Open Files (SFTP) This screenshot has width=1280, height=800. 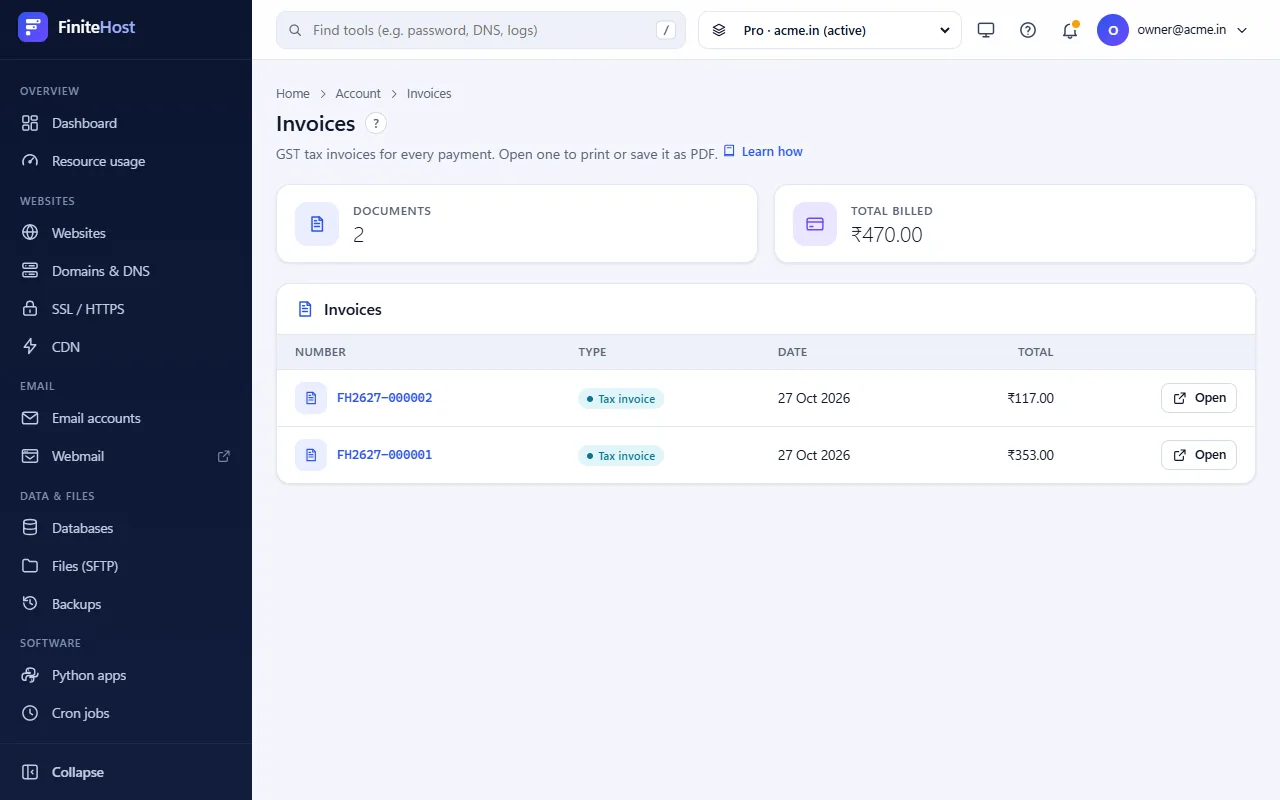pos(126,566)
